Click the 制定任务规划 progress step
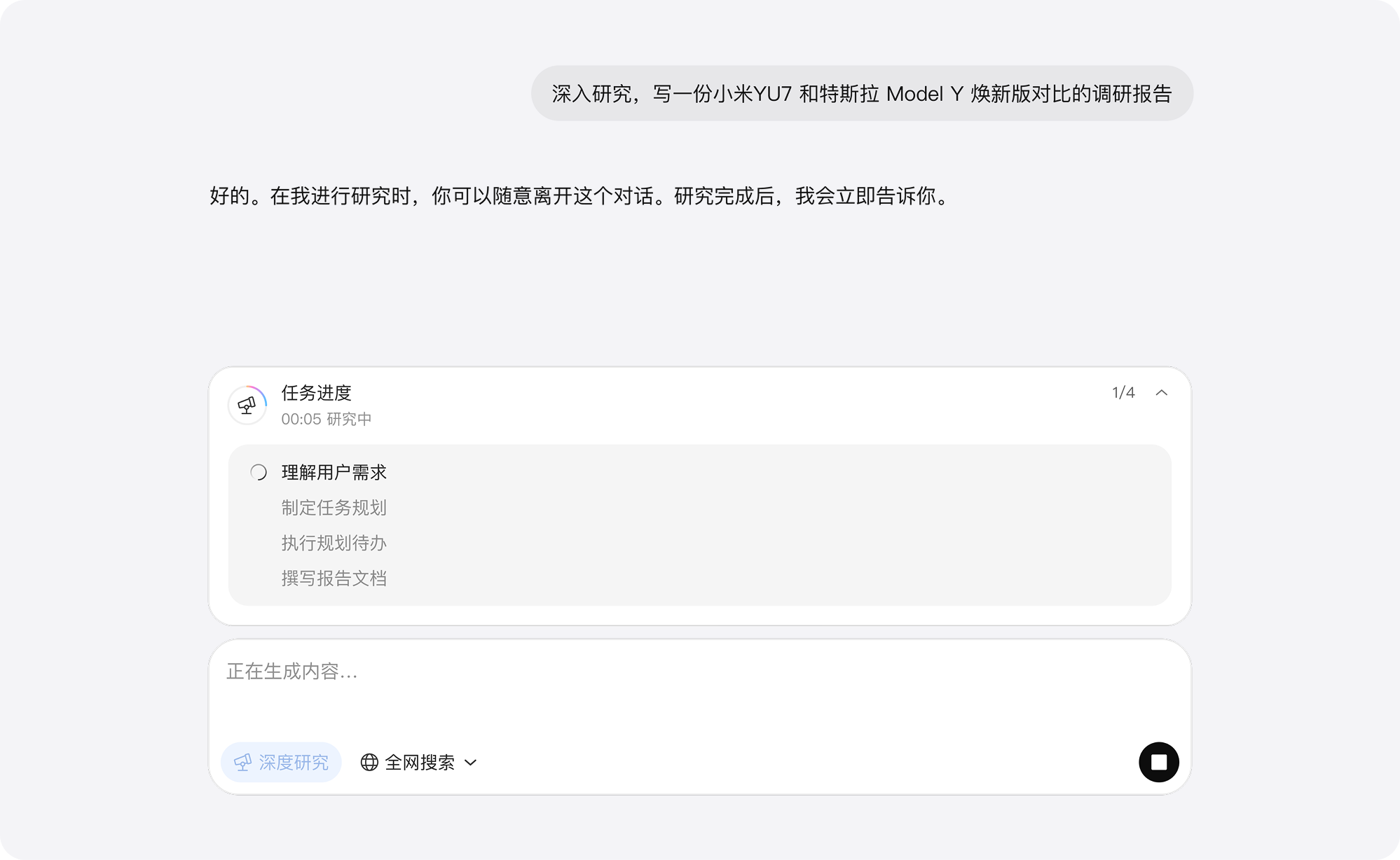Viewport: 1400px width, 860px height. pyautogui.click(x=335, y=508)
